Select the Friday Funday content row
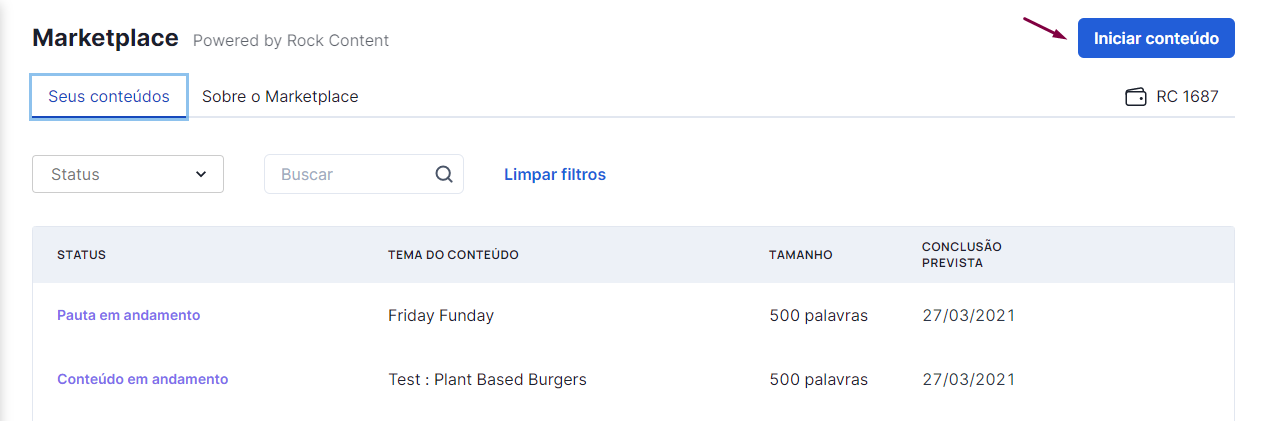Screen dimensions: 1265x421 pyautogui.click(x=633, y=315)
